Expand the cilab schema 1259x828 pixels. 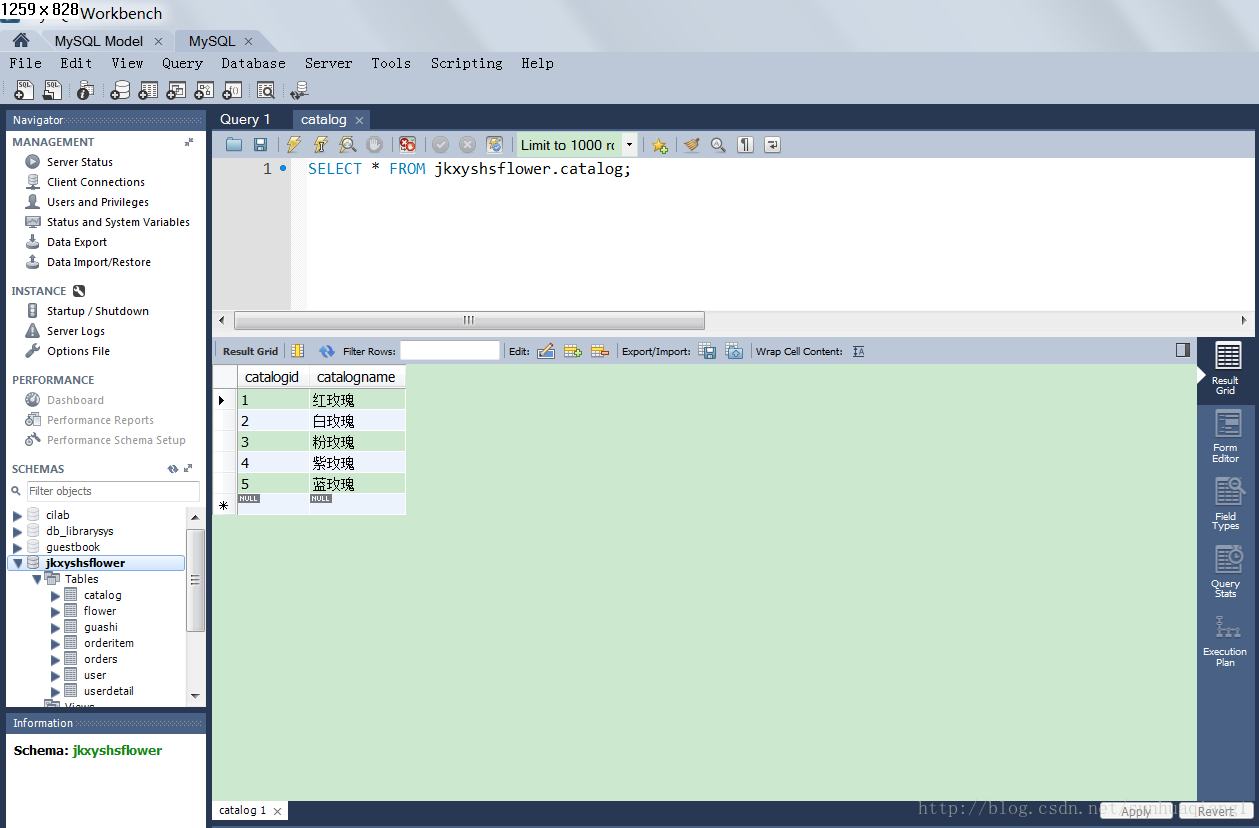click(x=17, y=516)
